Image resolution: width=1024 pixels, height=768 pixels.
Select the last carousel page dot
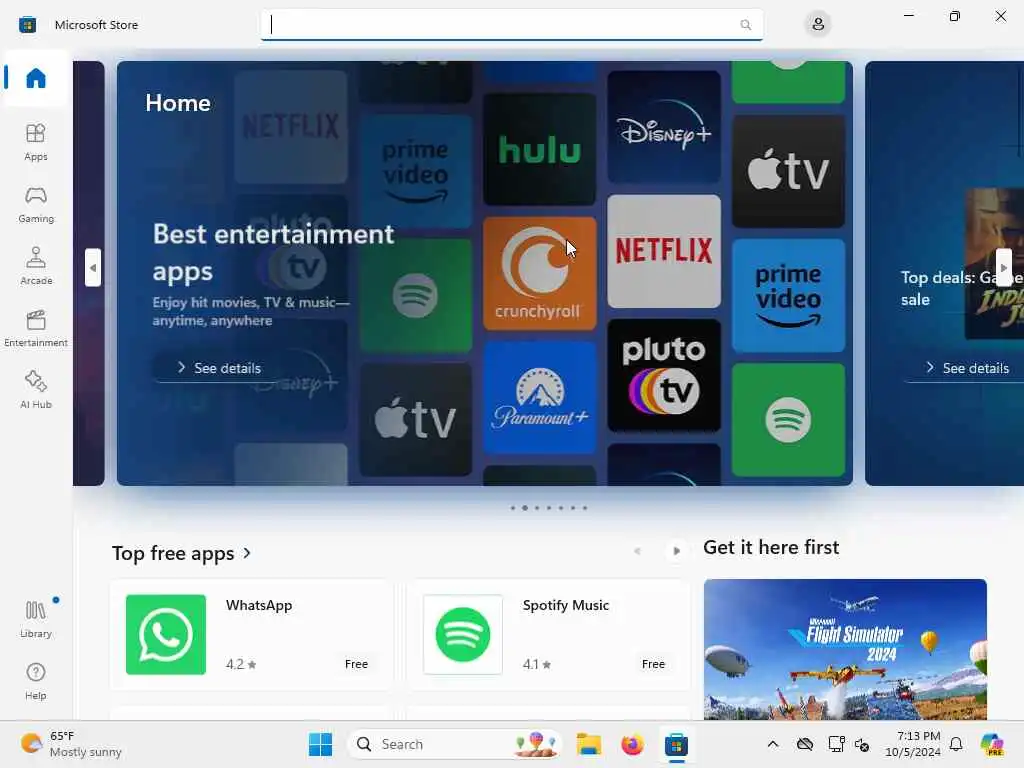tap(585, 508)
